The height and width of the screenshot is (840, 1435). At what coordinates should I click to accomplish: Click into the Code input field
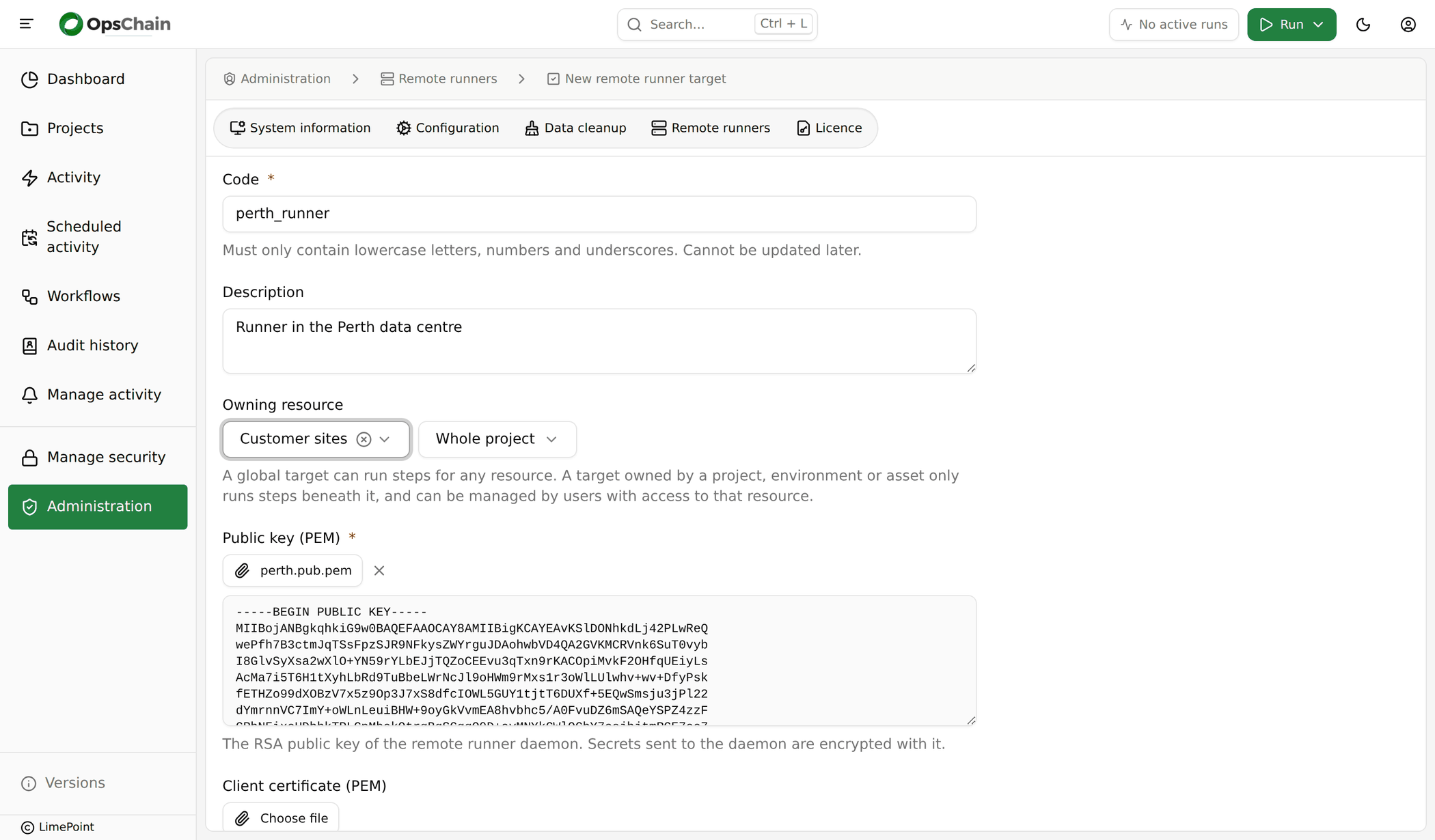pos(599,214)
